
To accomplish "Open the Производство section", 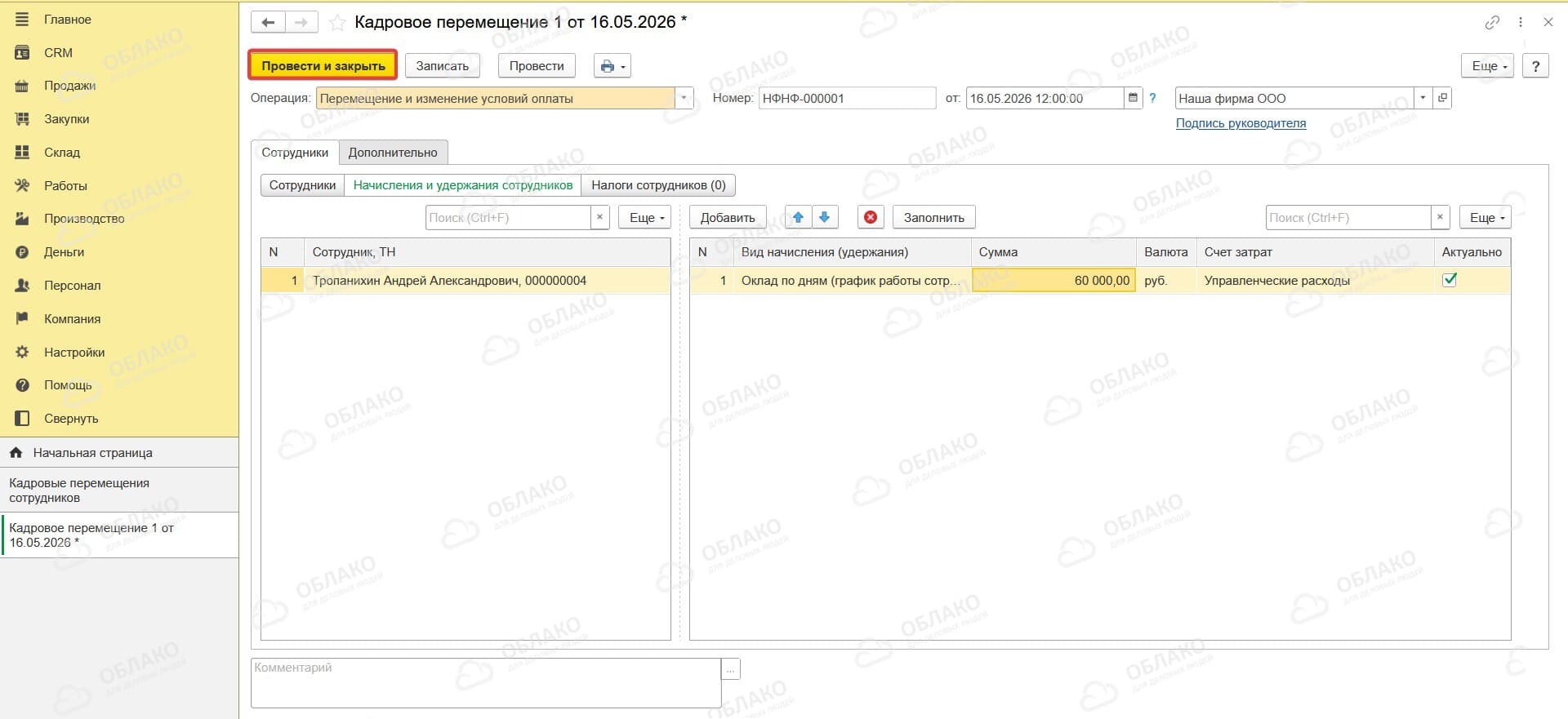I will (x=84, y=219).
